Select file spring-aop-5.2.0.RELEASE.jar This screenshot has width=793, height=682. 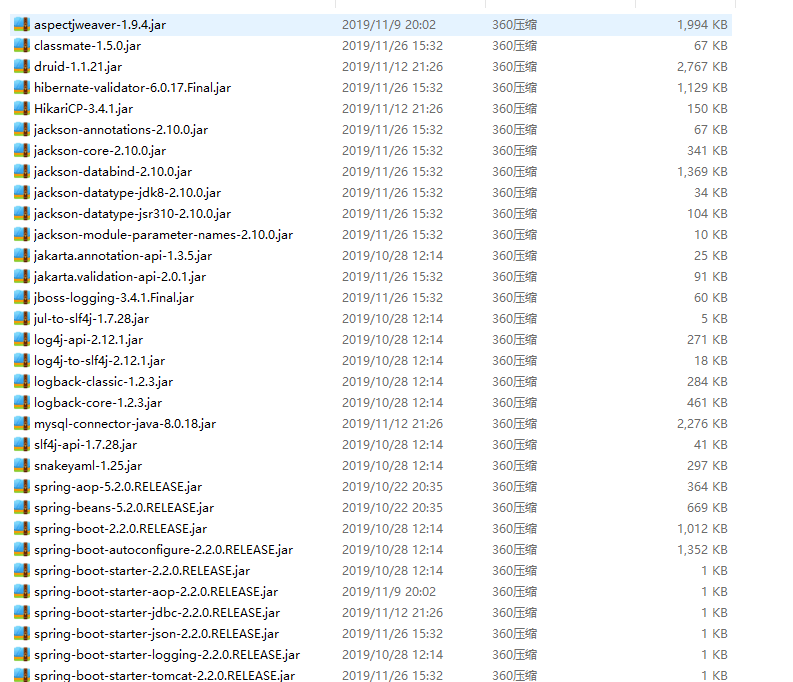click(118, 486)
